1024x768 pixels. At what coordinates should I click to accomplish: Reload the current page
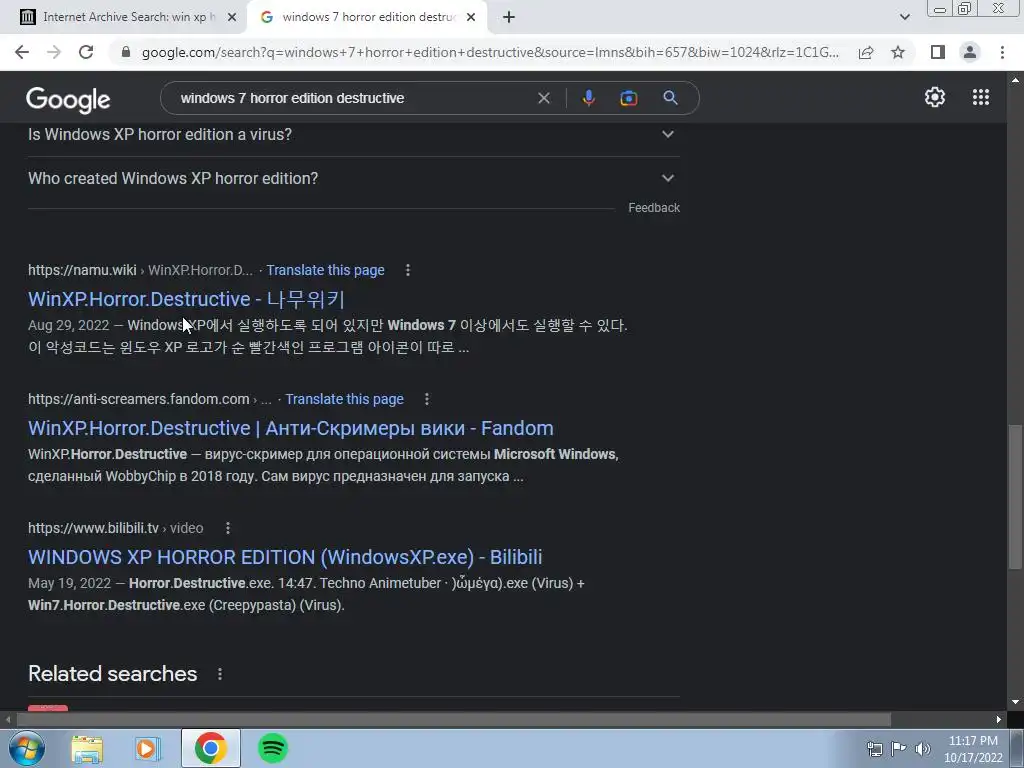[86, 52]
